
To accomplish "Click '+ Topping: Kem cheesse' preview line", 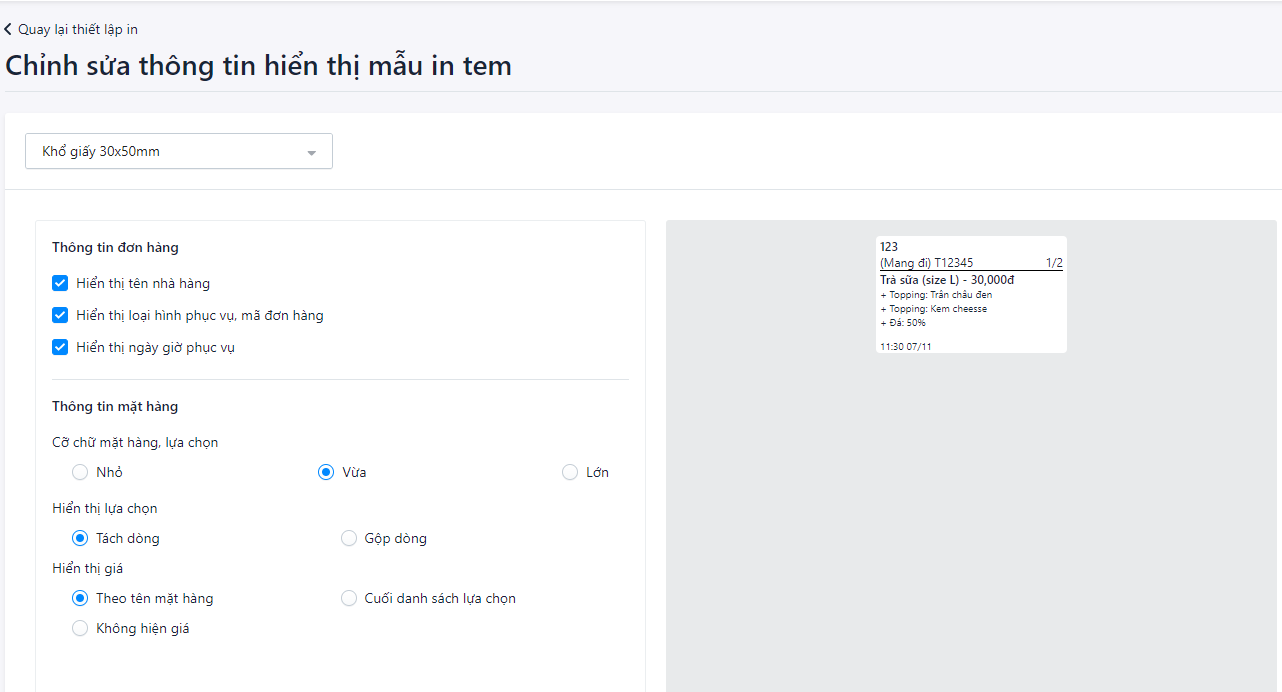I will [933, 309].
